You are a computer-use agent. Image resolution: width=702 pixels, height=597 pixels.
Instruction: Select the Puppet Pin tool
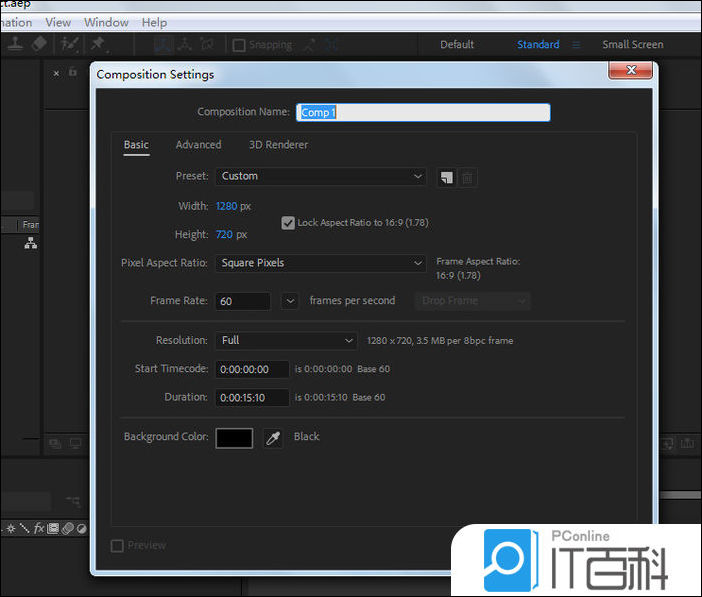pos(98,44)
